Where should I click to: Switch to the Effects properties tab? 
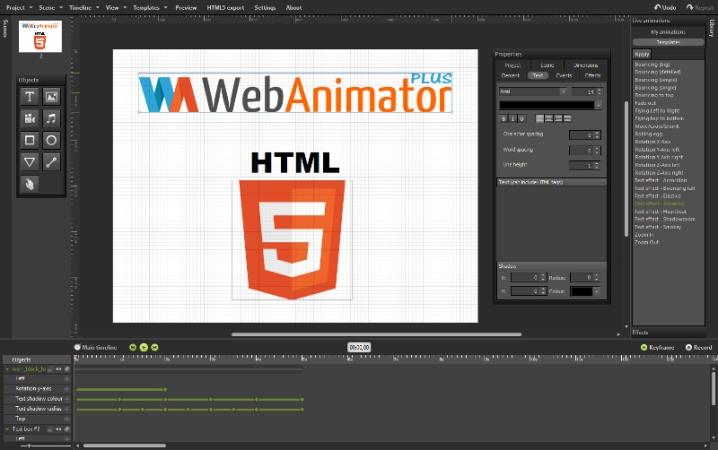pos(592,75)
